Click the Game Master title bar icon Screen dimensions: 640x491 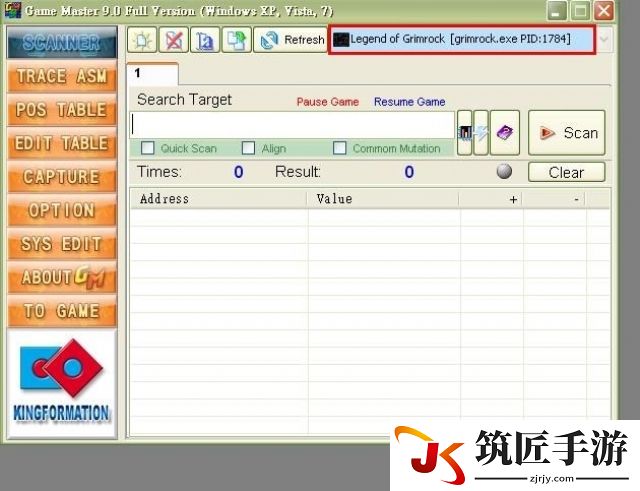13,10
